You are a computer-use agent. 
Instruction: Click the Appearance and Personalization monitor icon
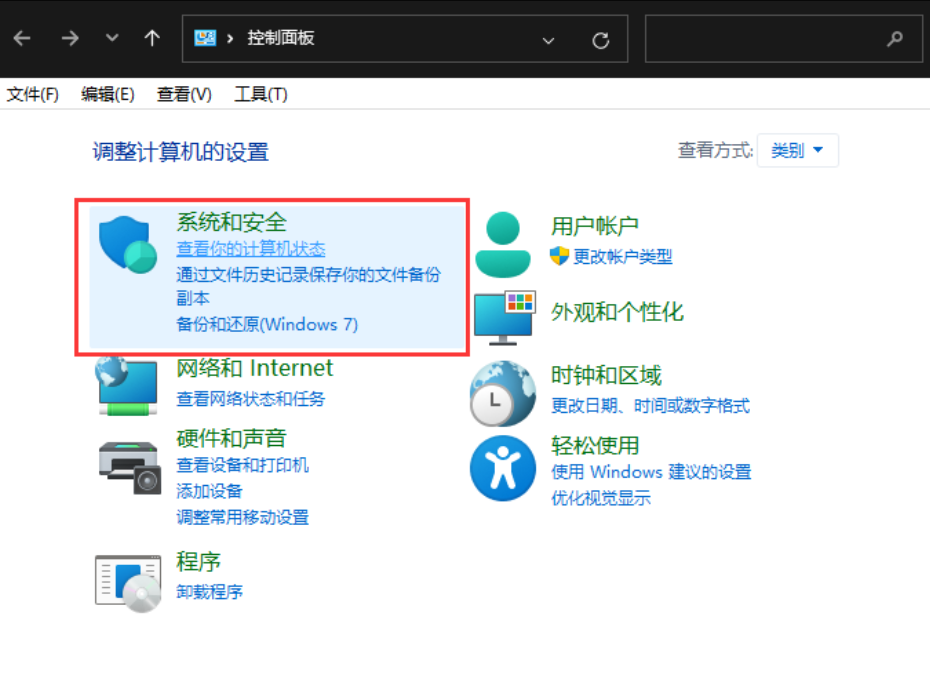505,314
